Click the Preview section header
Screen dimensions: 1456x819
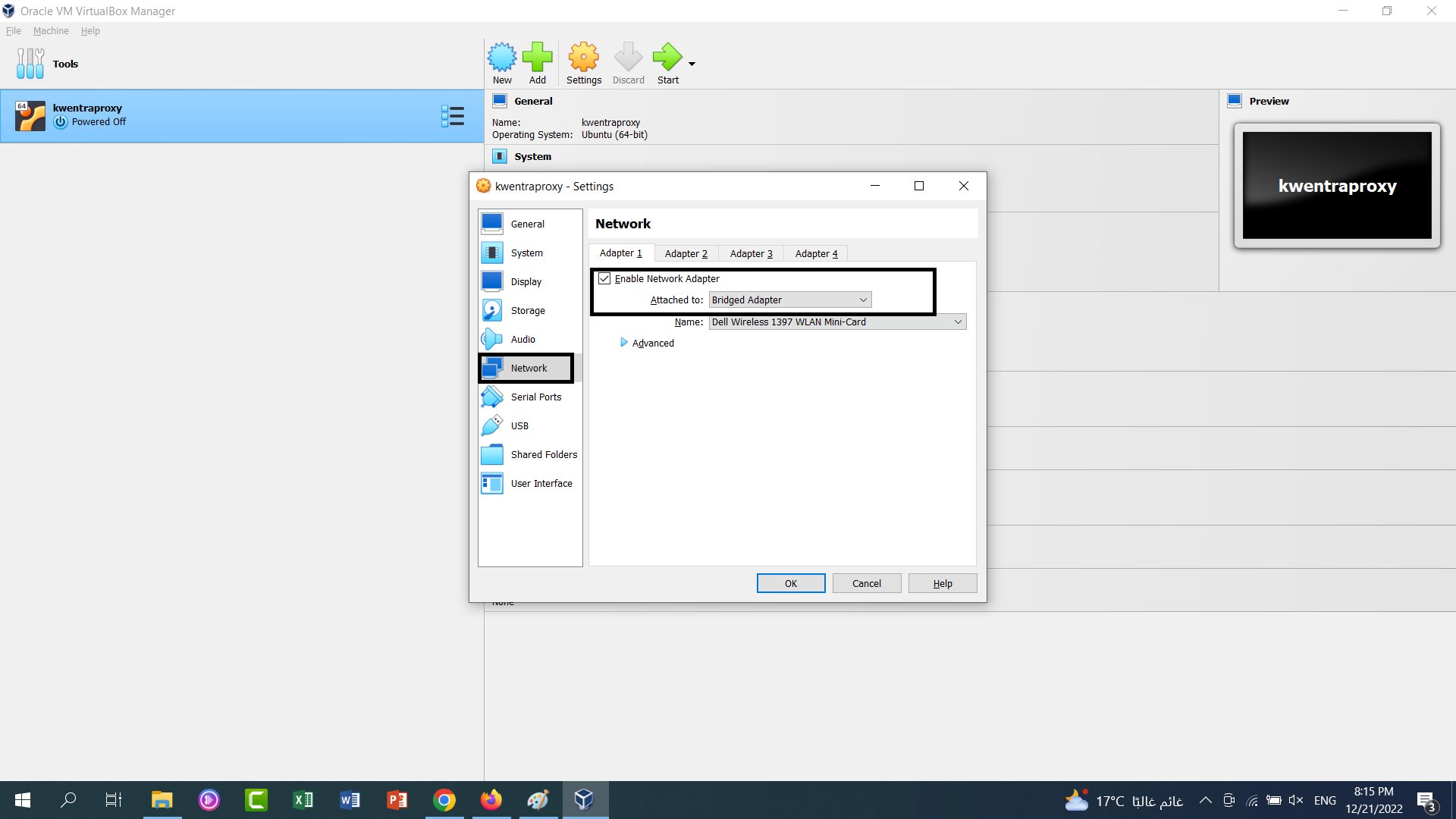(1269, 101)
